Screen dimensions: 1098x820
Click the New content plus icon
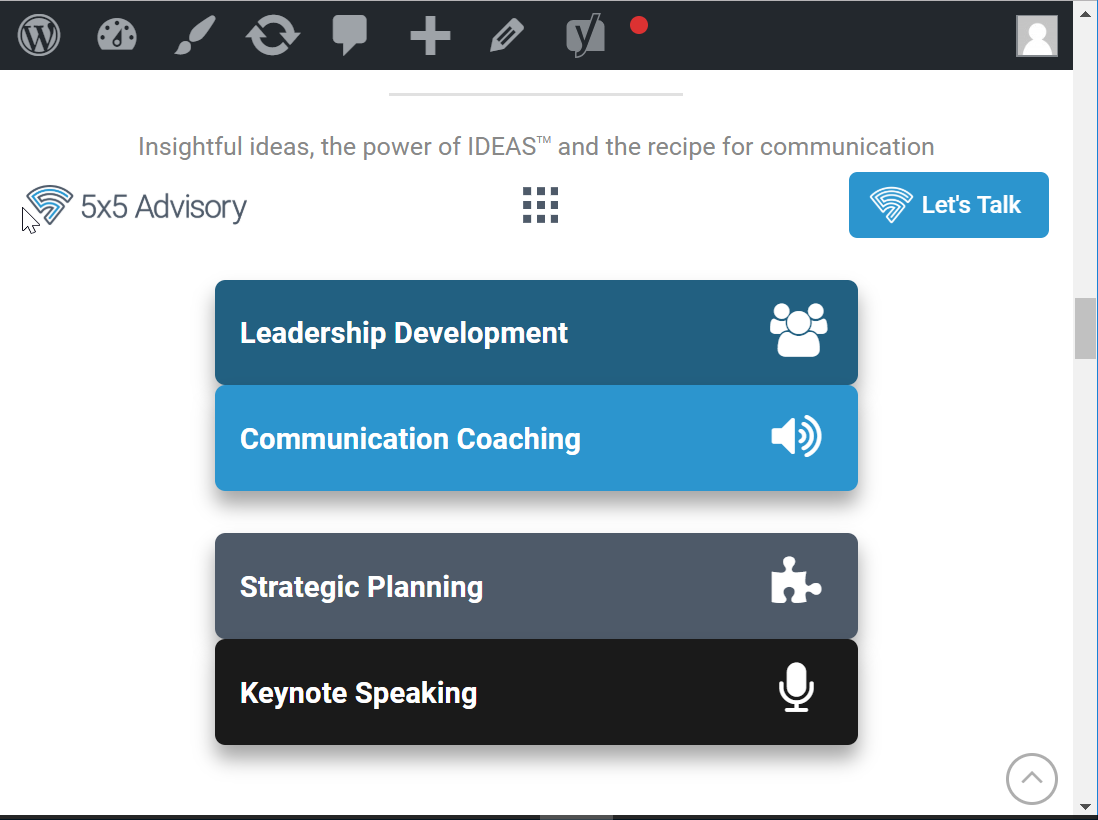[430, 37]
